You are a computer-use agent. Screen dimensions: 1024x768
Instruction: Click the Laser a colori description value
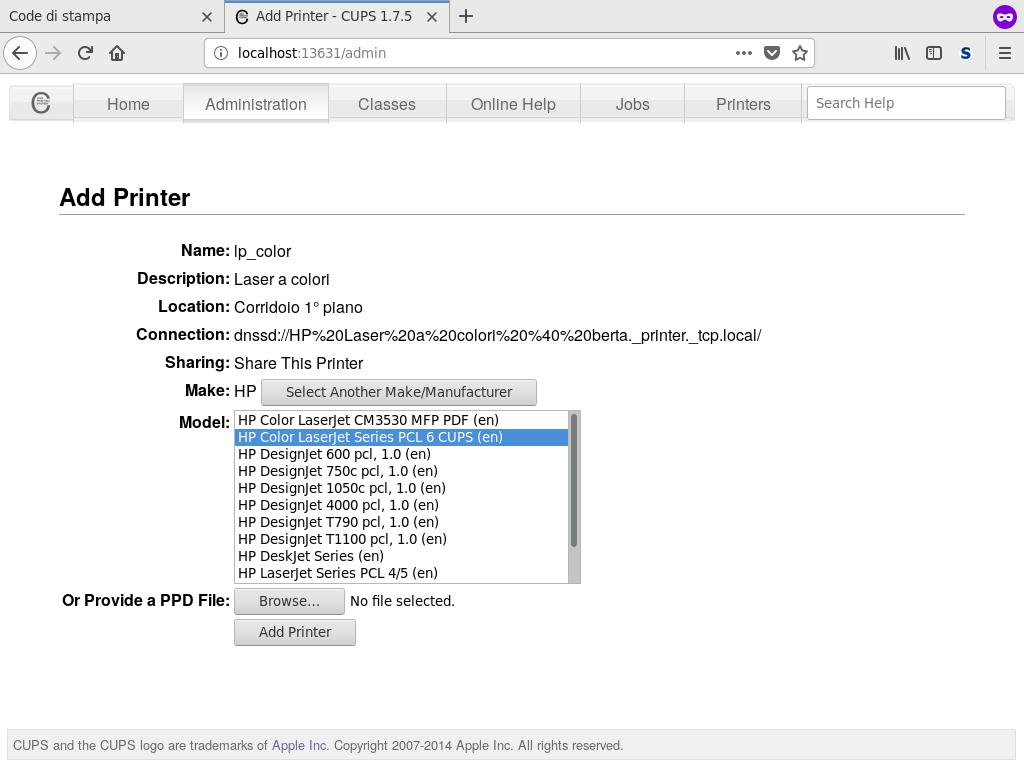[x=281, y=280]
